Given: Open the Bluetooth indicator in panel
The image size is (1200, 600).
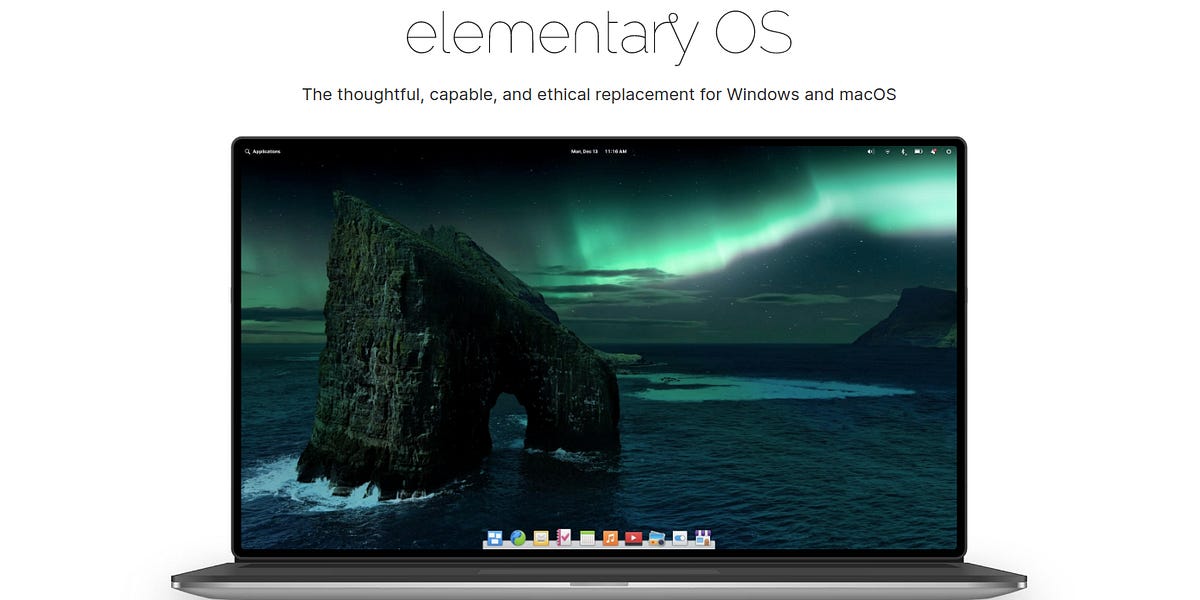Looking at the screenshot, I should [904, 151].
